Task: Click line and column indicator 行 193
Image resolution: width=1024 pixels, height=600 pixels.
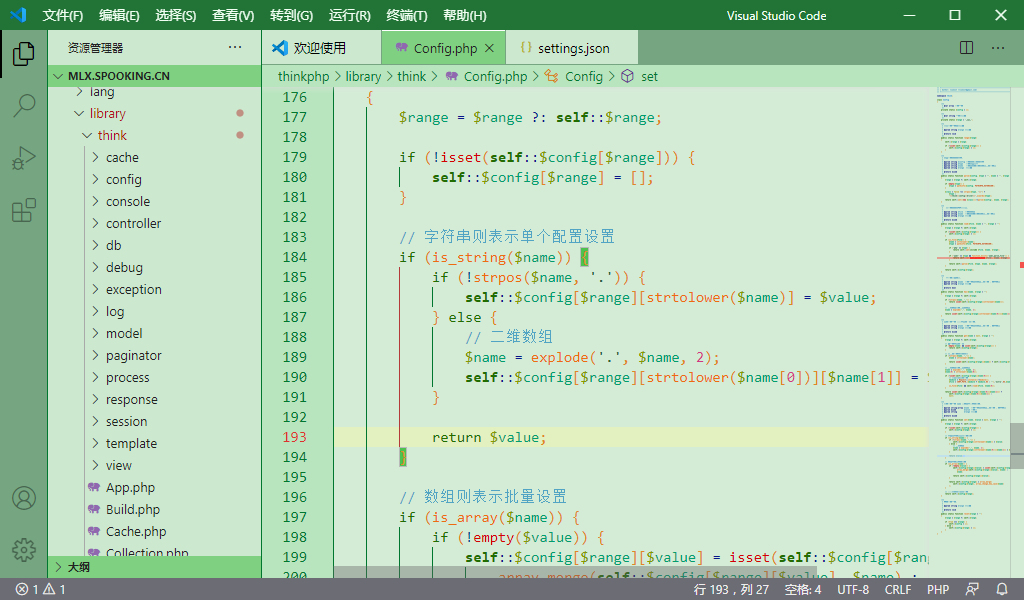Action: tap(731, 589)
